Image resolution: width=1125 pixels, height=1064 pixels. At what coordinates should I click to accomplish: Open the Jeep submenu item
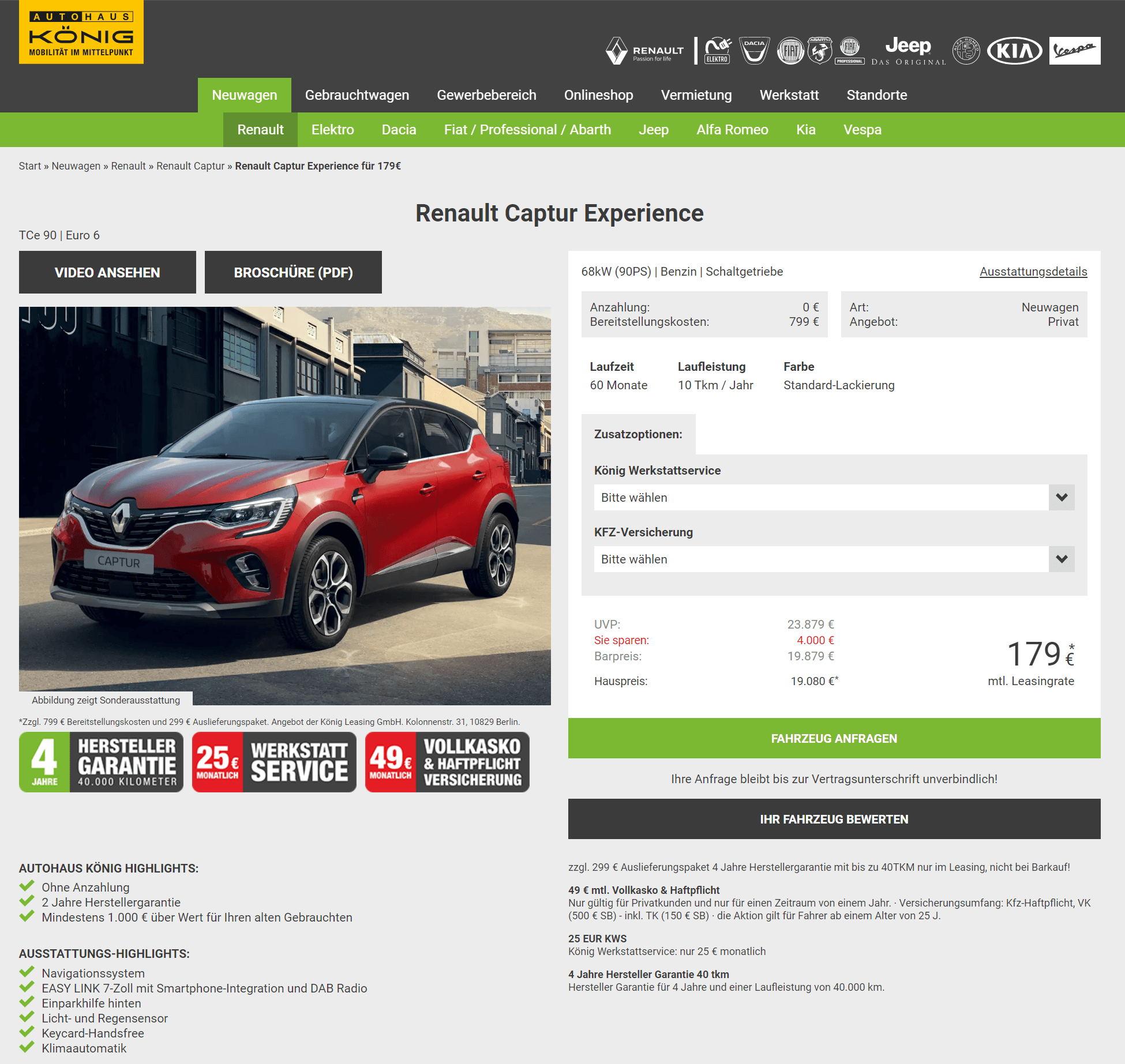click(654, 130)
